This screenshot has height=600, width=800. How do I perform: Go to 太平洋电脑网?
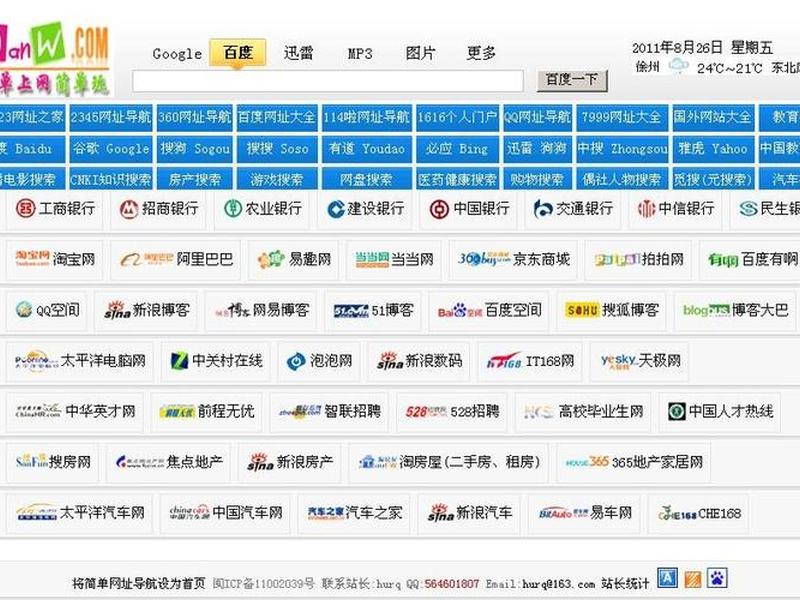point(80,361)
